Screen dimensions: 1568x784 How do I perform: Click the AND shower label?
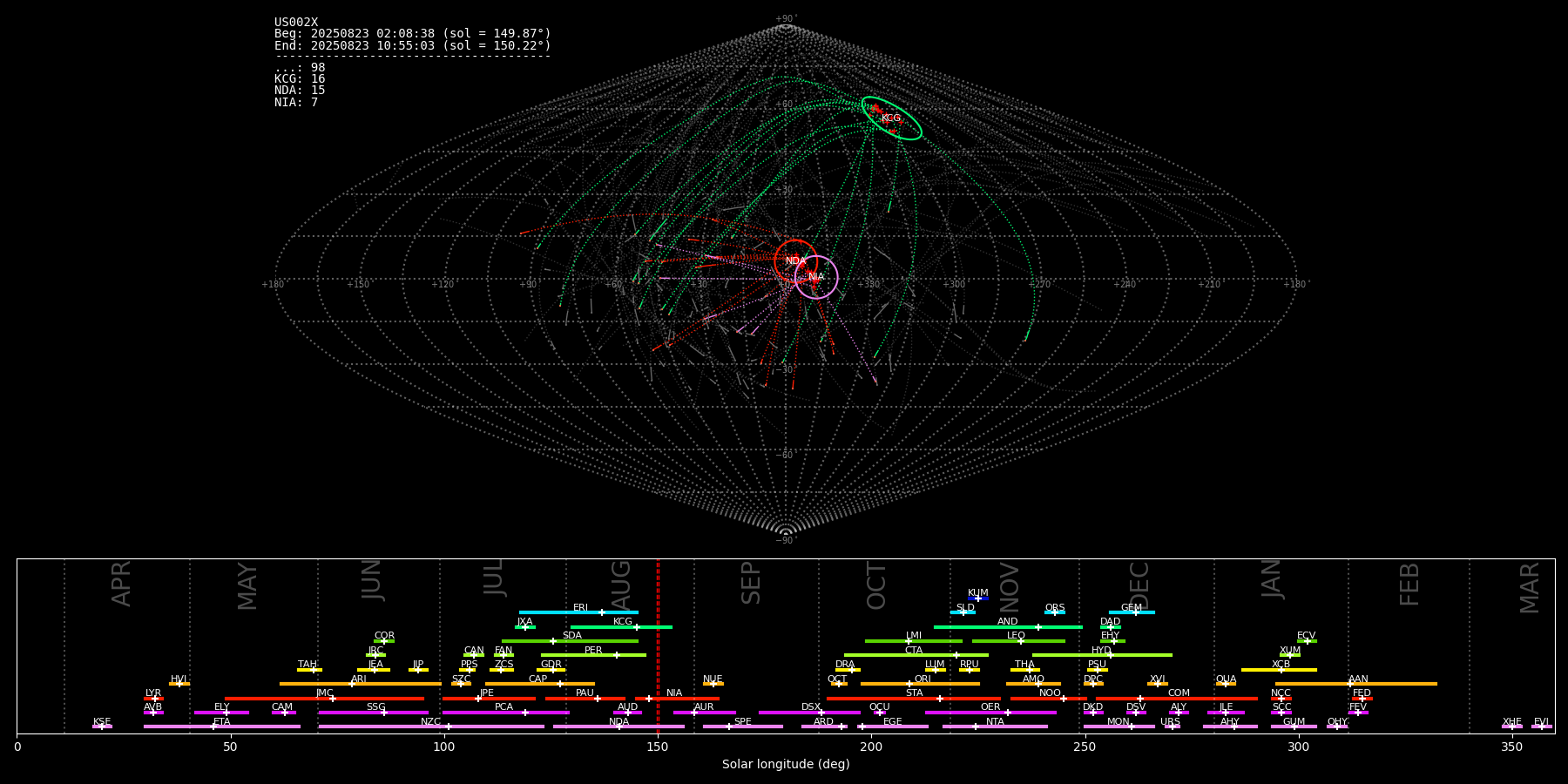click(1008, 622)
